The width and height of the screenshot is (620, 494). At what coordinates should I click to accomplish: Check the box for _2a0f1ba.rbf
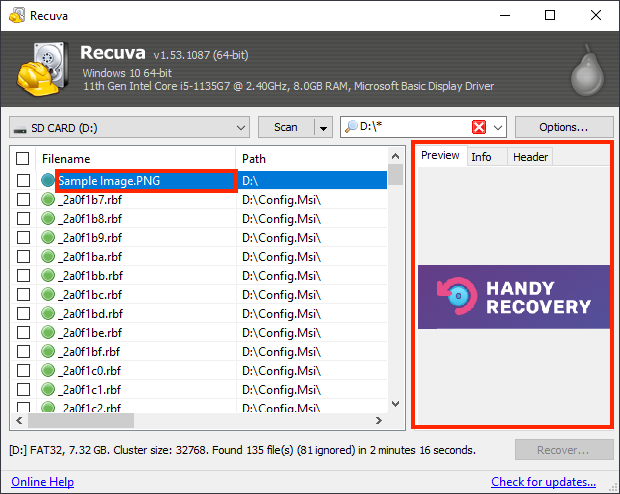click(x=23, y=256)
